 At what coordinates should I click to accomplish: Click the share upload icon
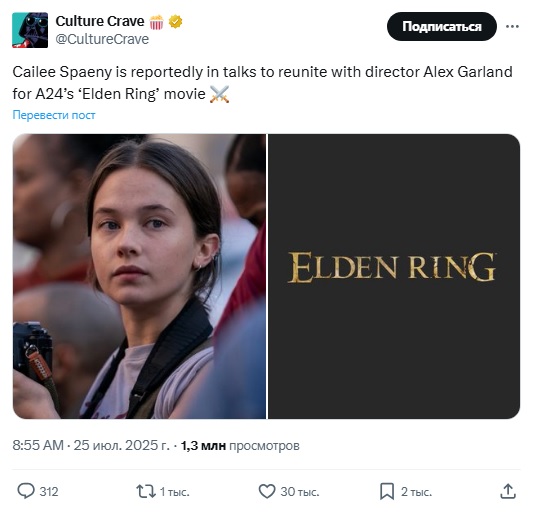pyautogui.click(x=508, y=491)
